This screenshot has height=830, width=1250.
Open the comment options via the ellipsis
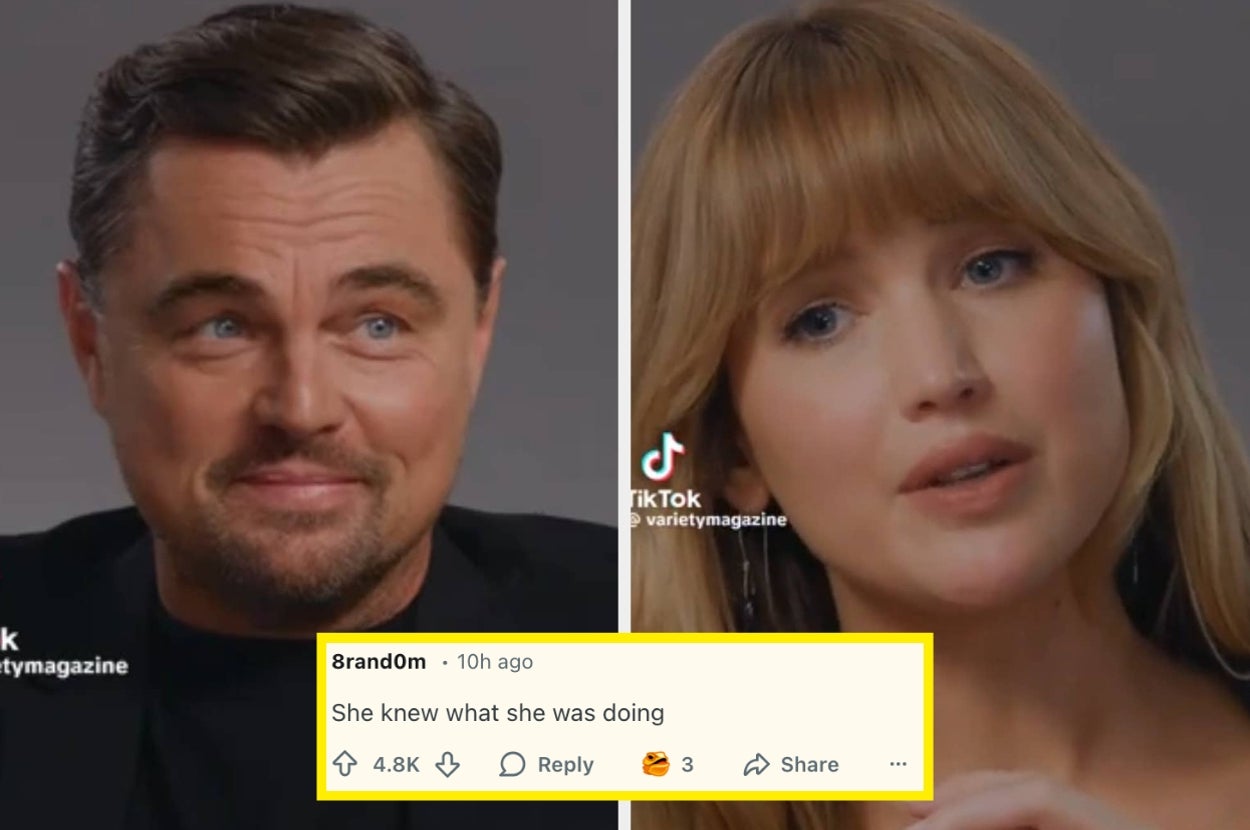[x=895, y=765]
